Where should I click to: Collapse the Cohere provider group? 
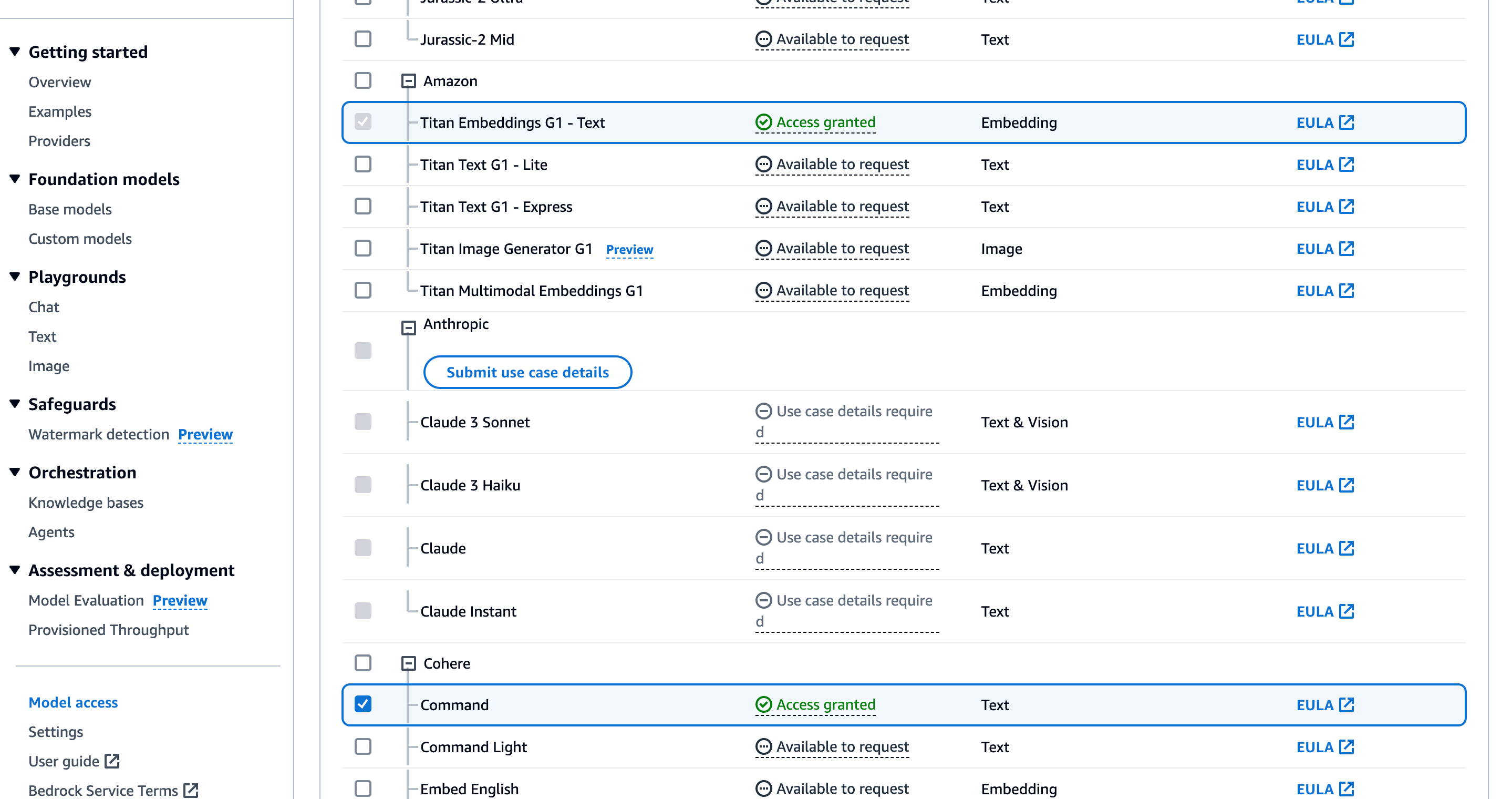(409, 663)
